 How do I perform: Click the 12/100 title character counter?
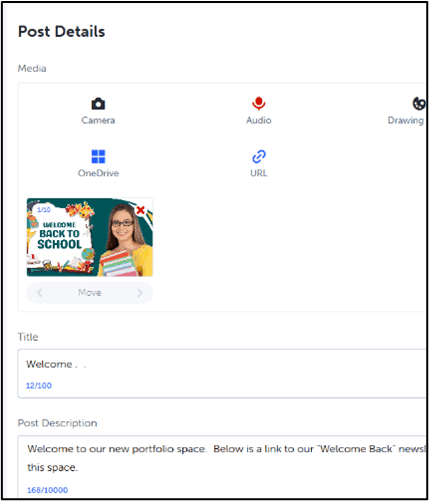39,386
